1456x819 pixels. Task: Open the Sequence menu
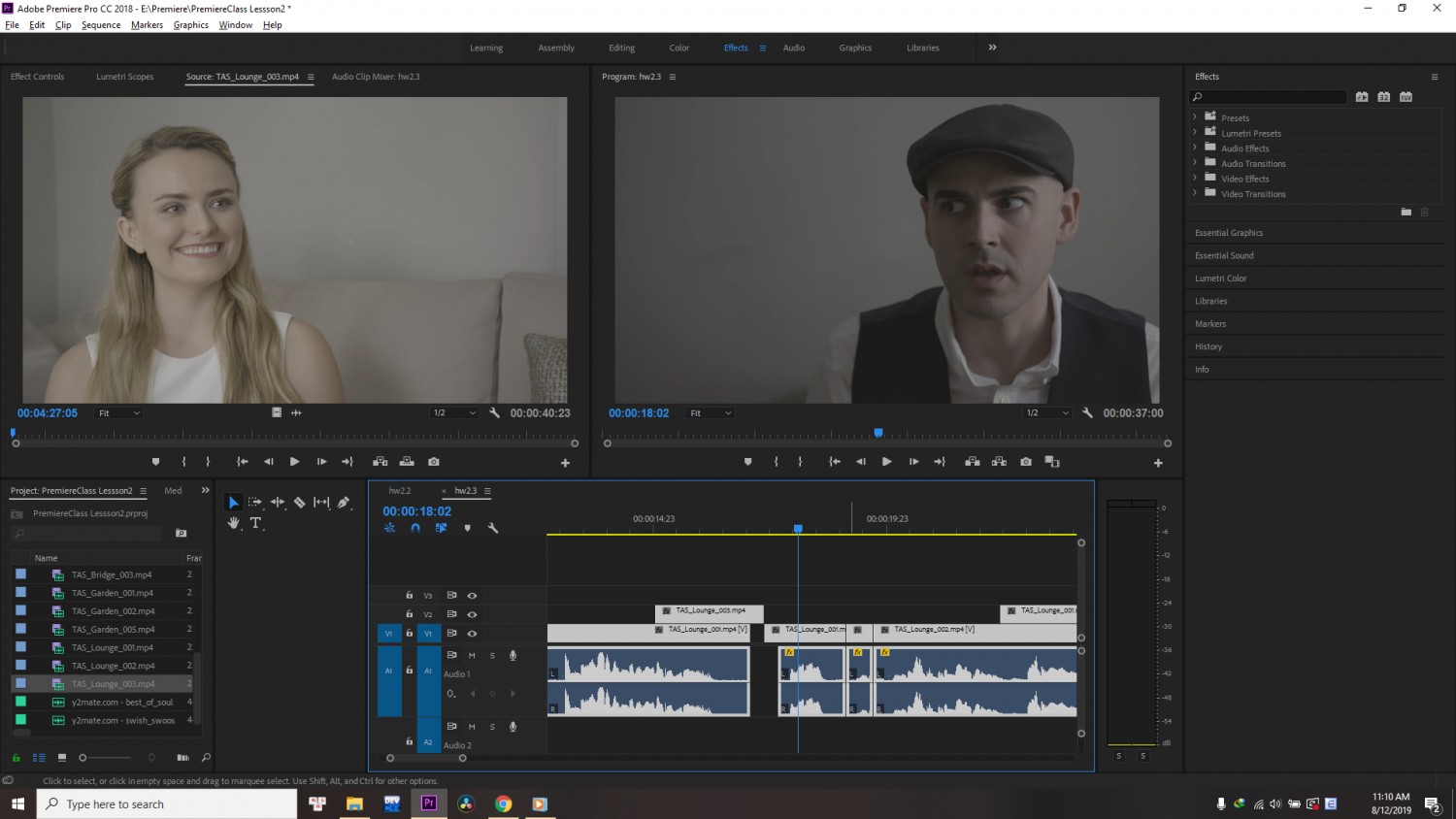pyautogui.click(x=101, y=25)
